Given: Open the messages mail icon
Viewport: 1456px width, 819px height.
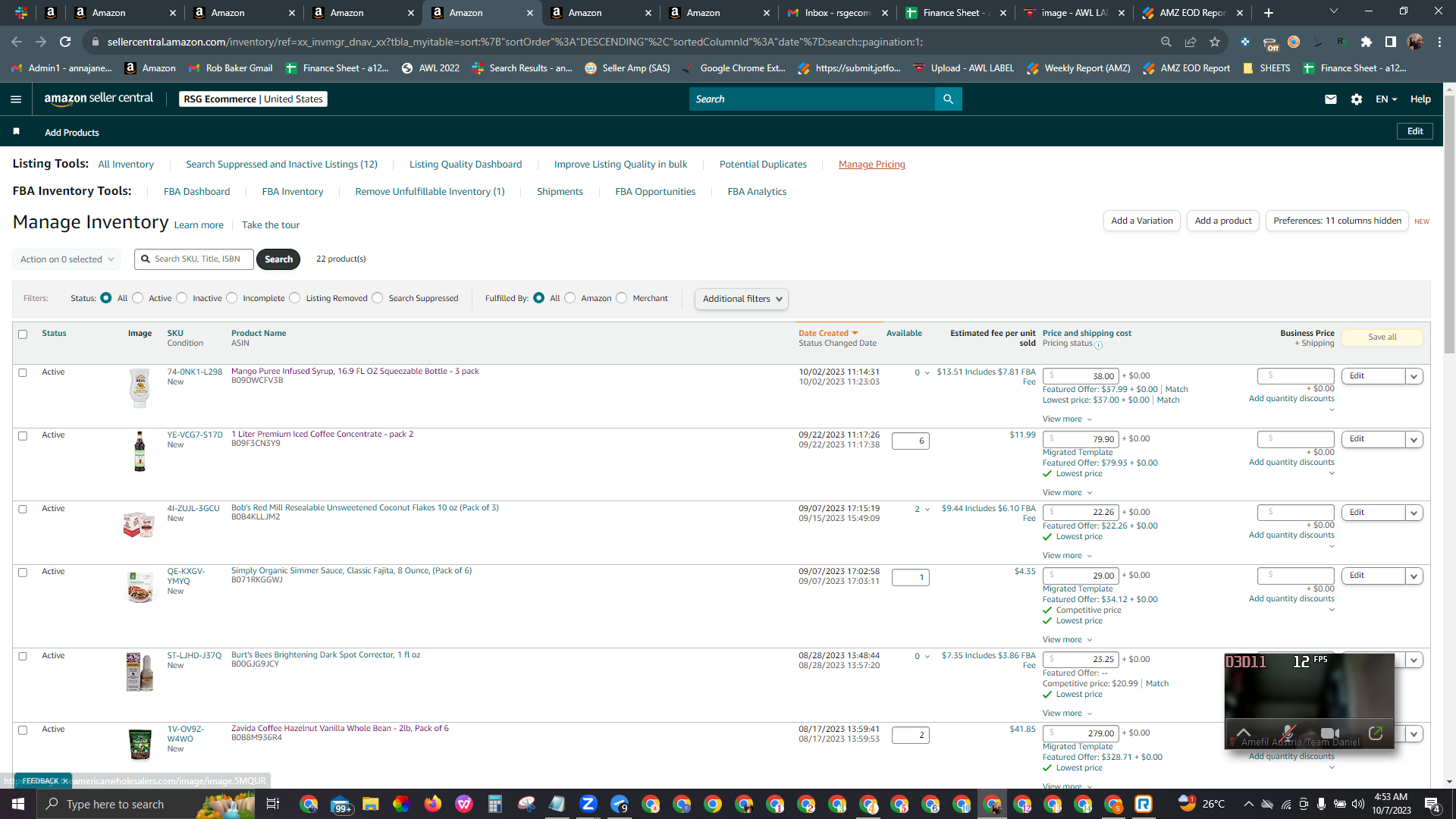Looking at the screenshot, I should click(x=1330, y=99).
